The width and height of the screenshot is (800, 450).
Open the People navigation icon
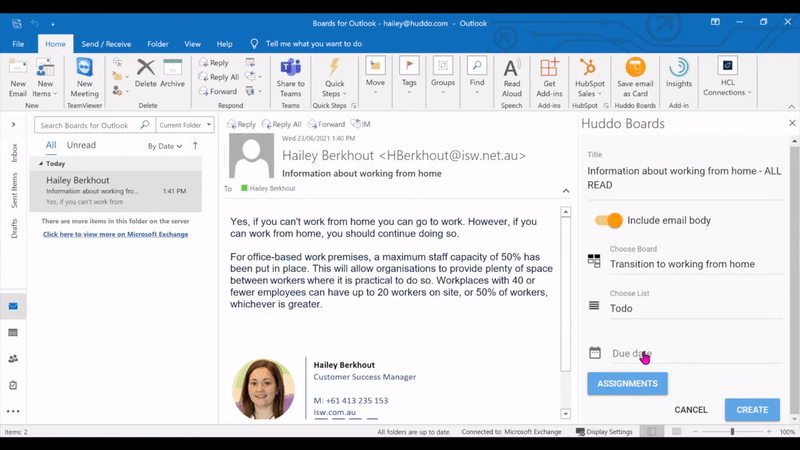click(13, 359)
